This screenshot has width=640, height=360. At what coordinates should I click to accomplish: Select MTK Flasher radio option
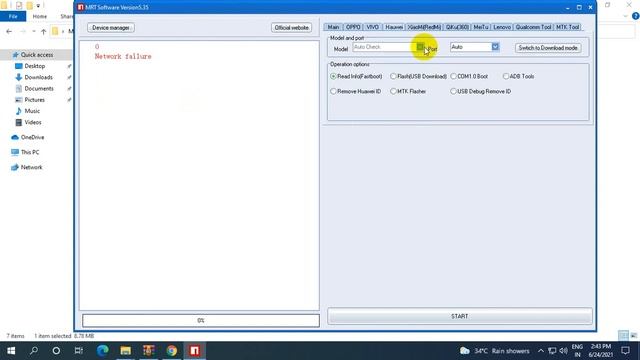coord(408,91)
